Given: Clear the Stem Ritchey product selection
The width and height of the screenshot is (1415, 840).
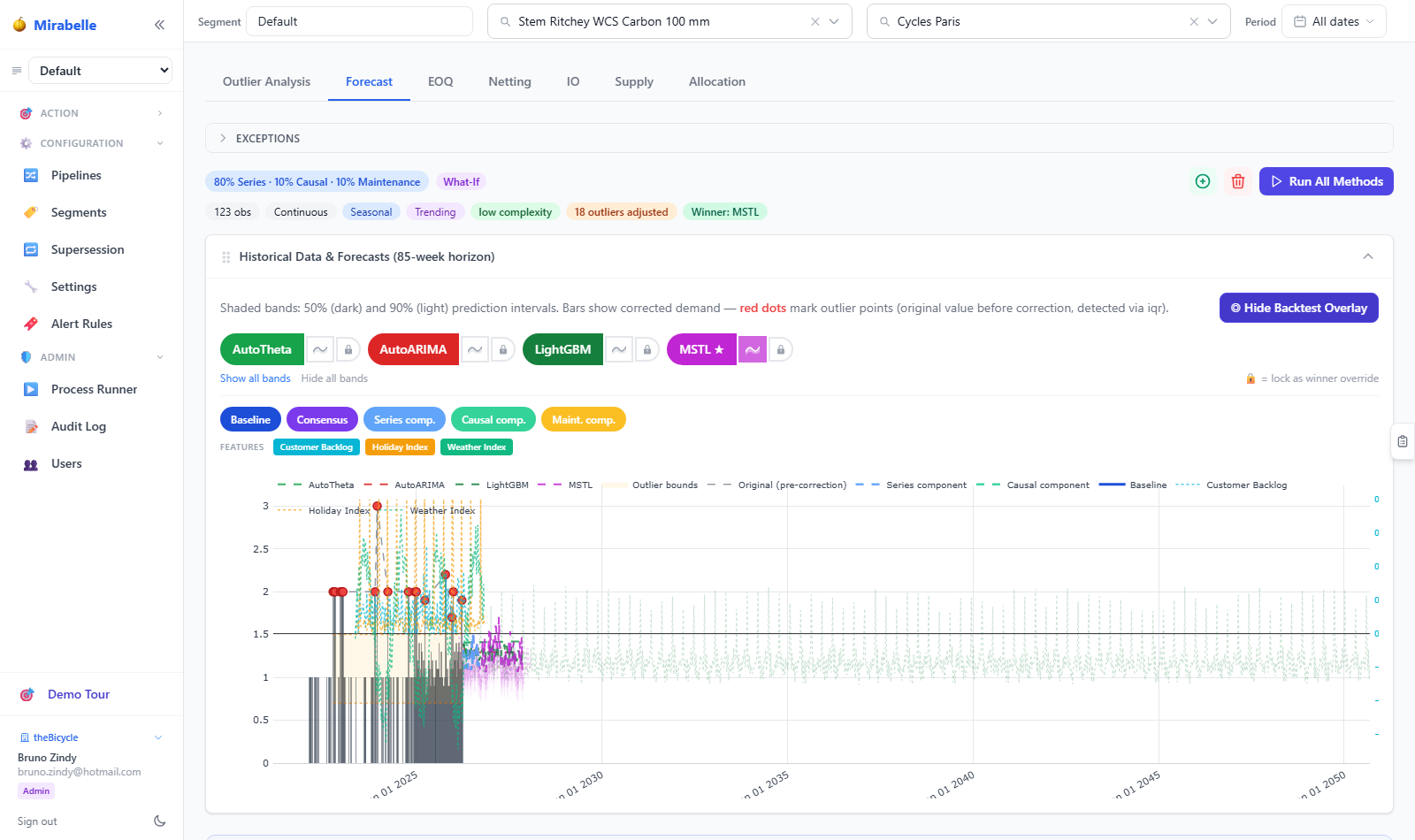Looking at the screenshot, I should (x=815, y=21).
